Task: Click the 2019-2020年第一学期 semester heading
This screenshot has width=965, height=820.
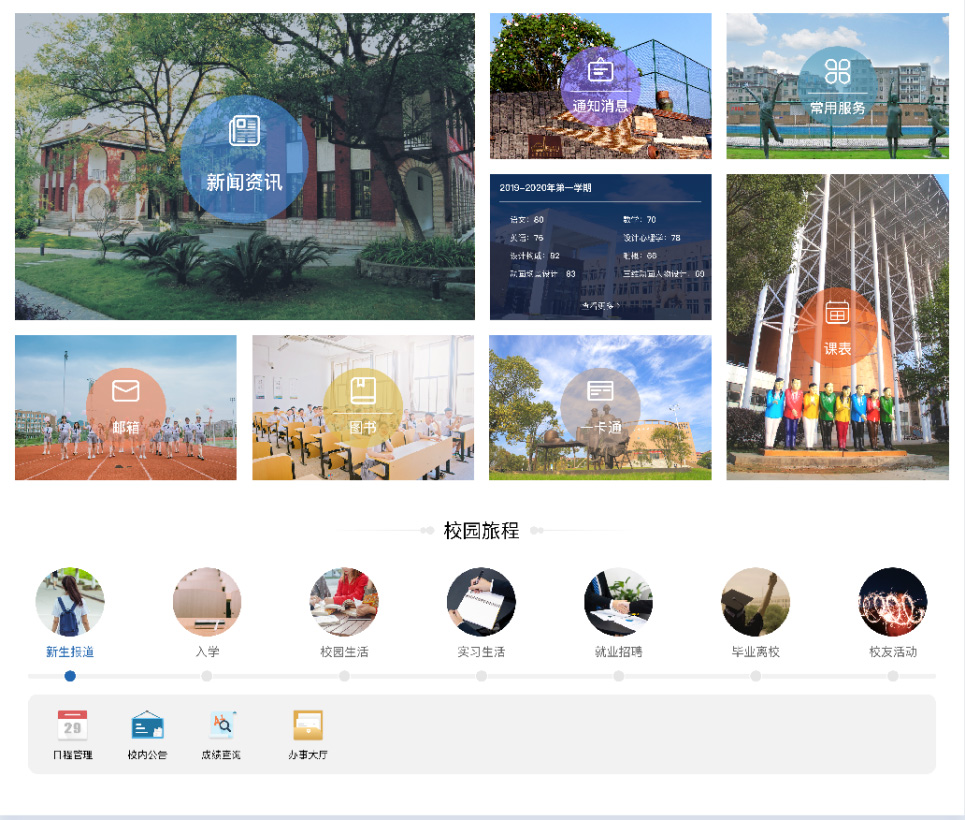Action: coord(546,187)
